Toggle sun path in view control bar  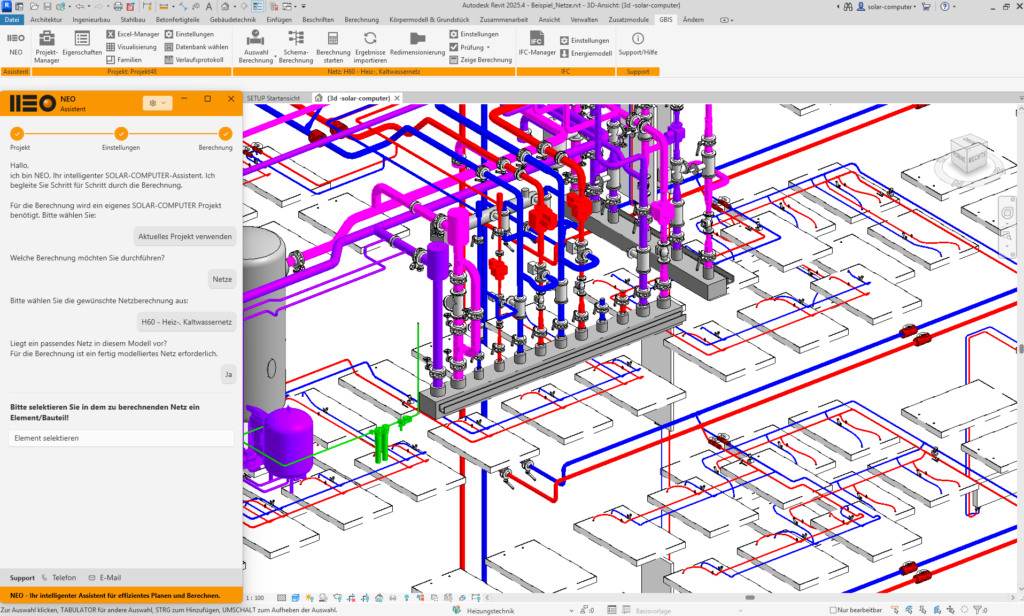pyautogui.click(x=309, y=598)
